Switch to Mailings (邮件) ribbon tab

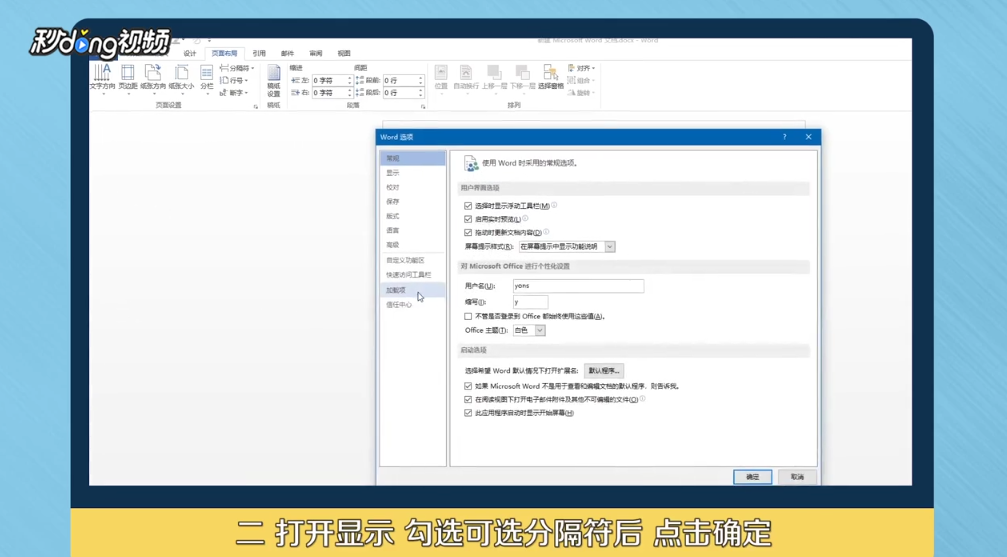click(x=287, y=53)
